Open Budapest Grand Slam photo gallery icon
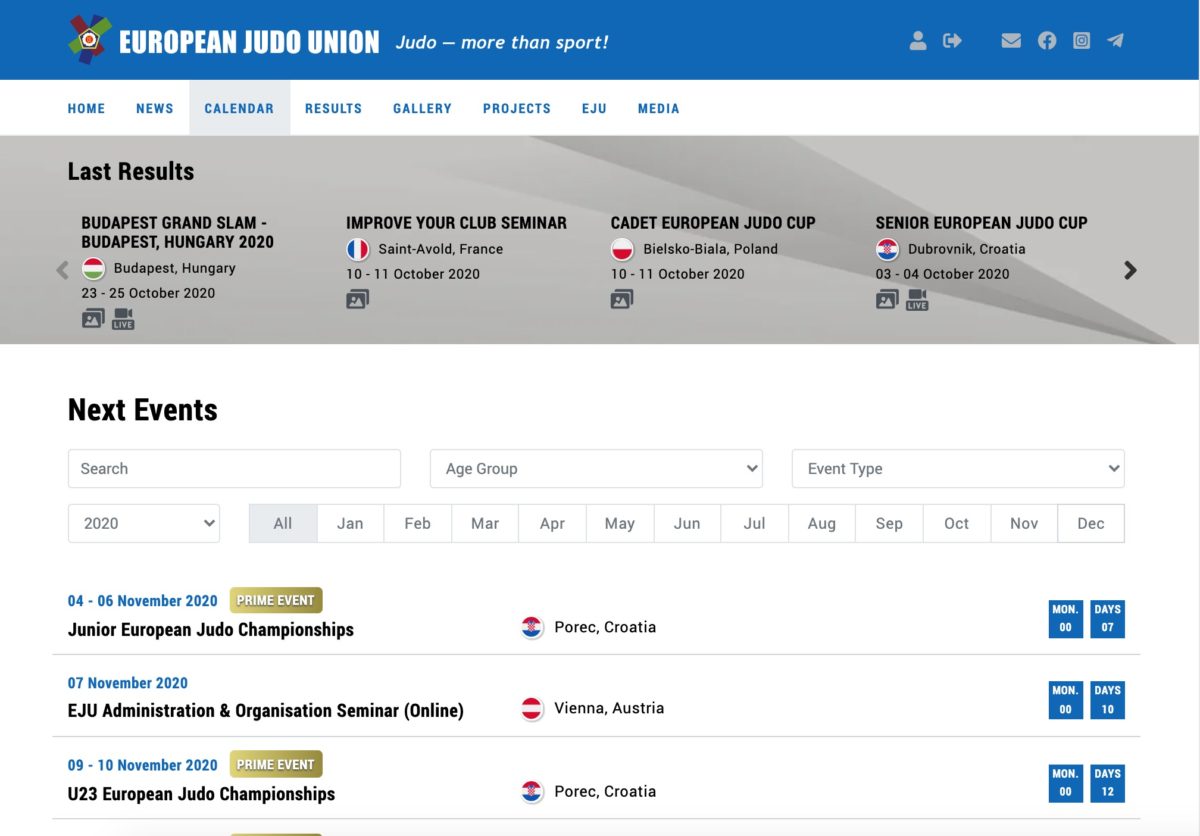 (93, 319)
